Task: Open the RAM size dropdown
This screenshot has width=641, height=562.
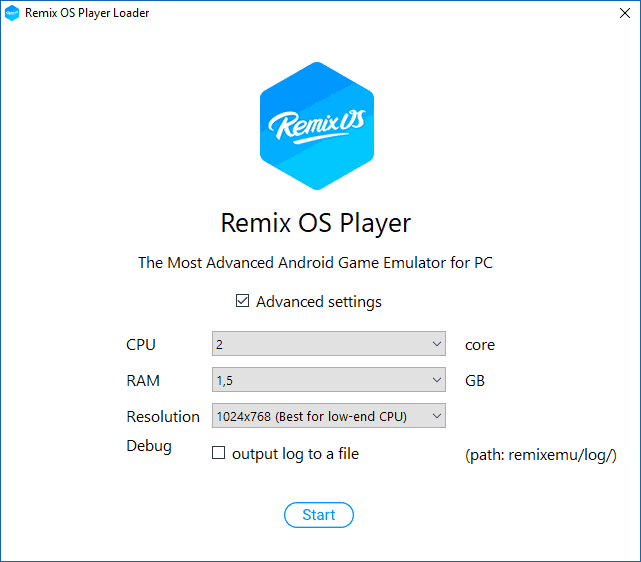Action: [329, 380]
